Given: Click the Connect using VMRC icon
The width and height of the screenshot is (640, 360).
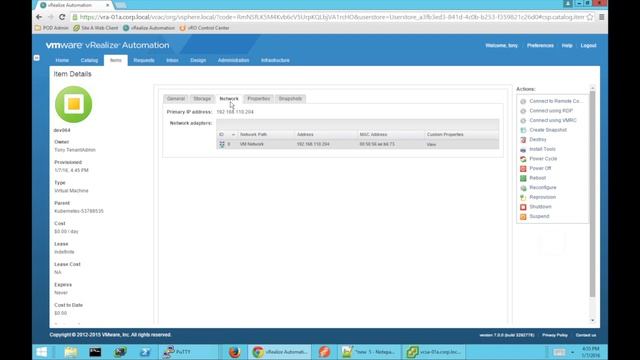Looking at the screenshot, I should 523,120.
